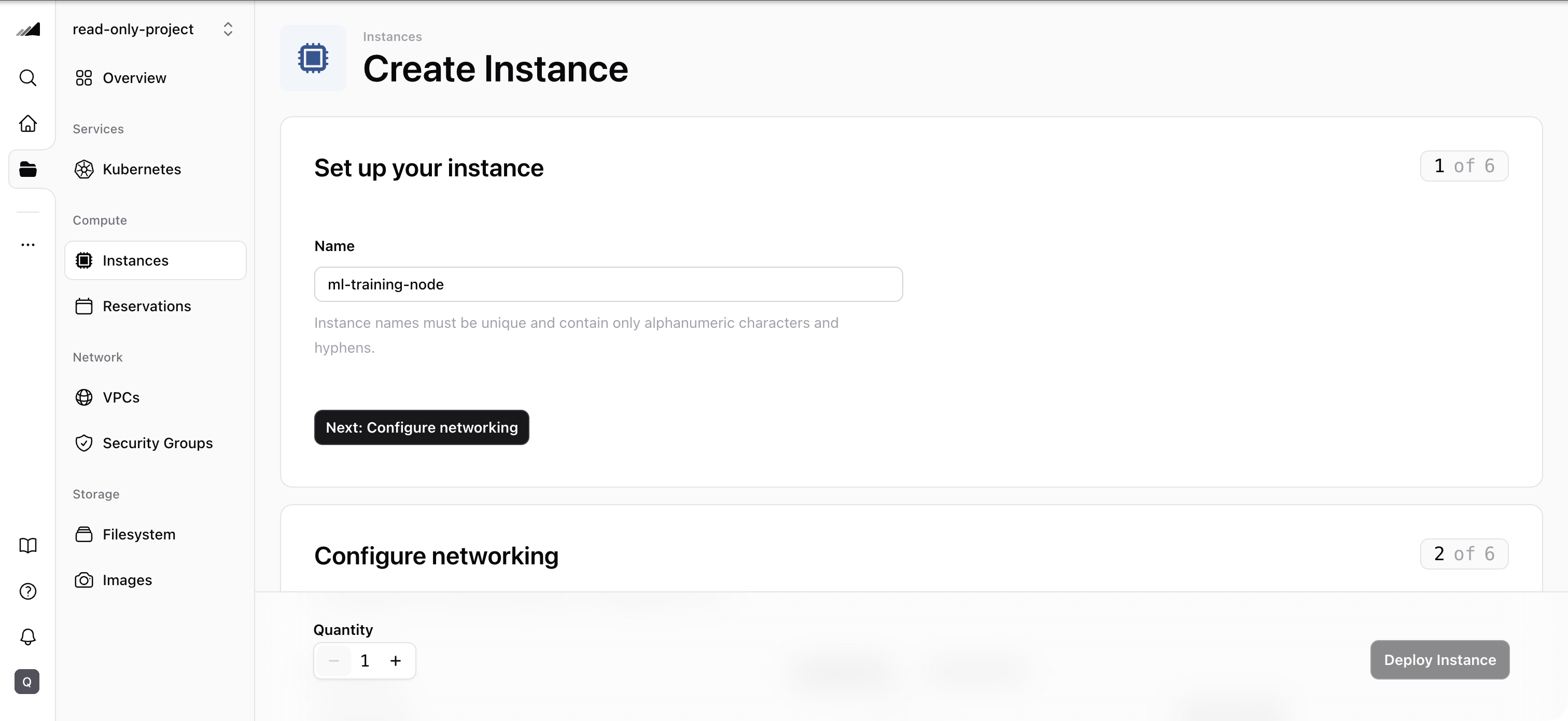The height and width of the screenshot is (721, 1568).
Task: Select the projects folder icon in rail
Action: pyautogui.click(x=28, y=169)
